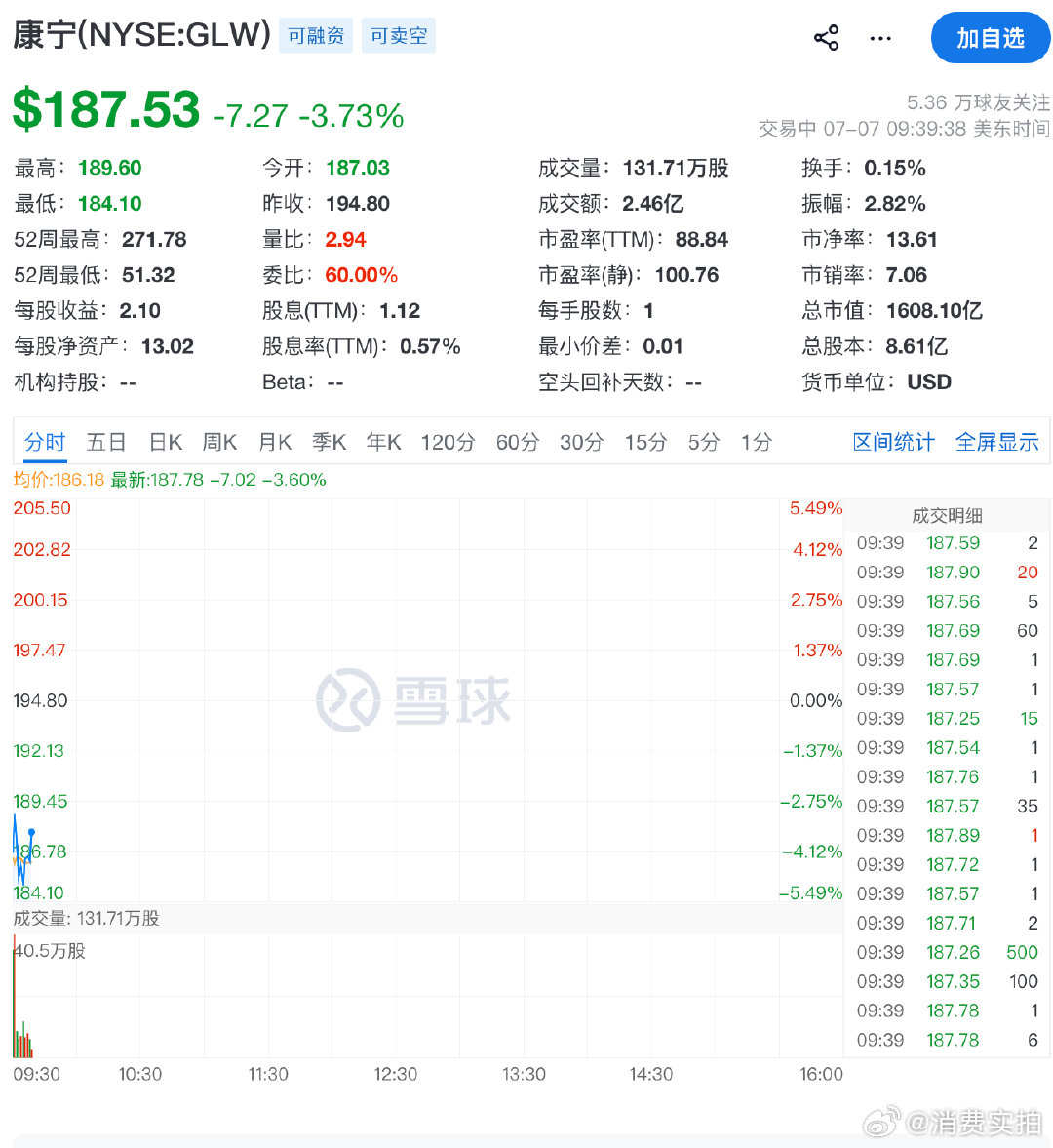Select the 60分 interval tab
1053x1148 pixels.
pos(518,442)
